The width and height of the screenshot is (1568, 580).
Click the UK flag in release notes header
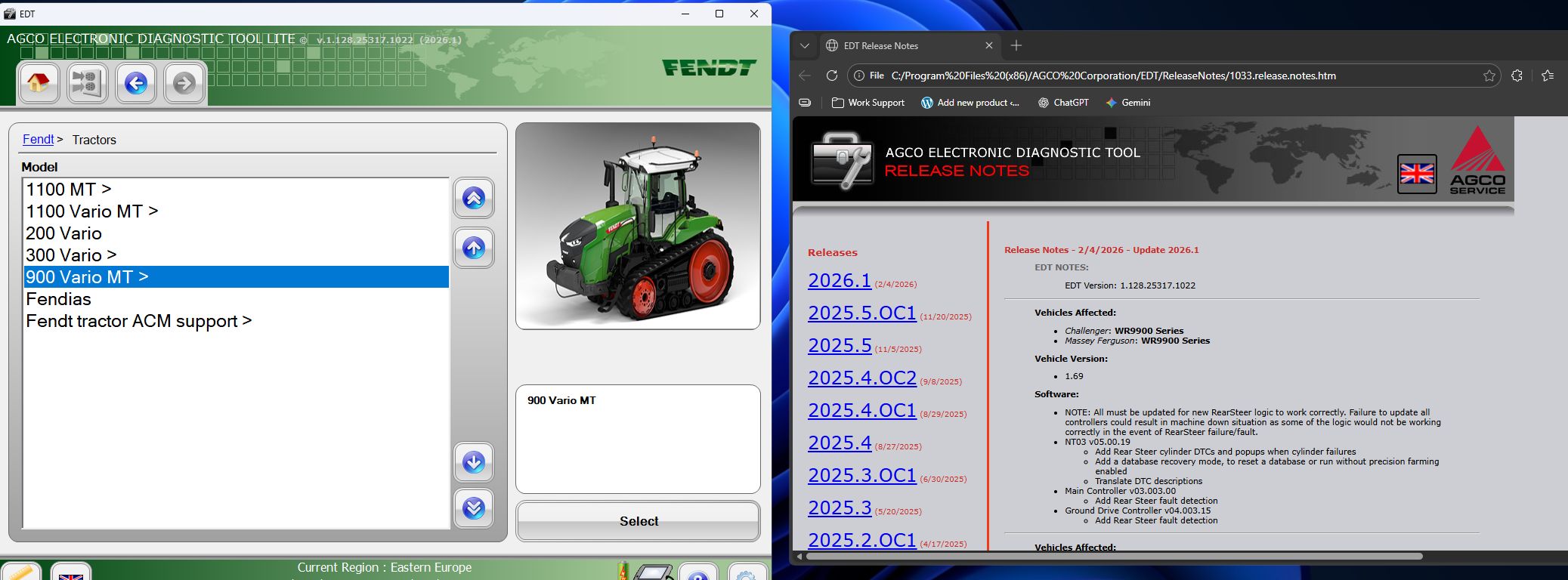click(x=1417, y=174)
